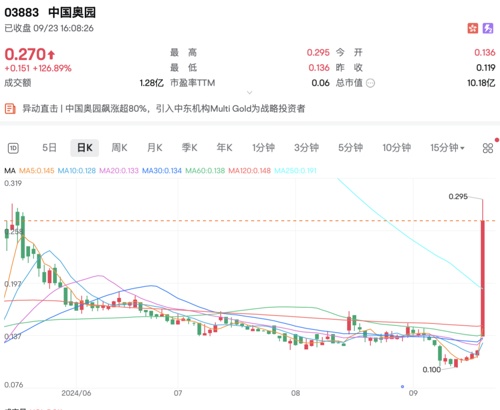Click the large red candlestick on the latest day
Viewport: 500px width, 410px height.
point(482,278)
